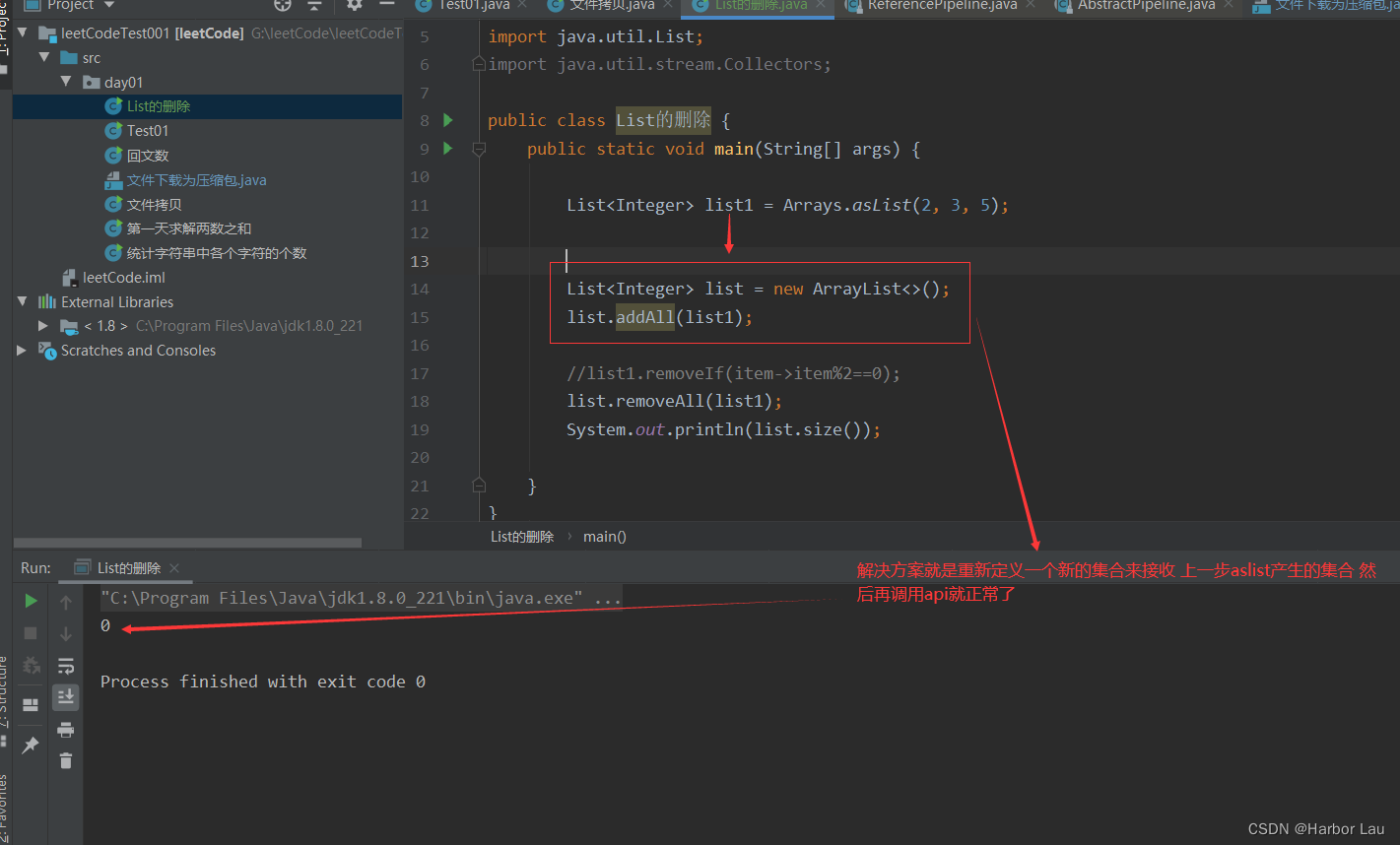Viewport: 1400px width, 845px height.
Task: Click run gutter arrow beside class line 8
Action: [x=448, y=120]
